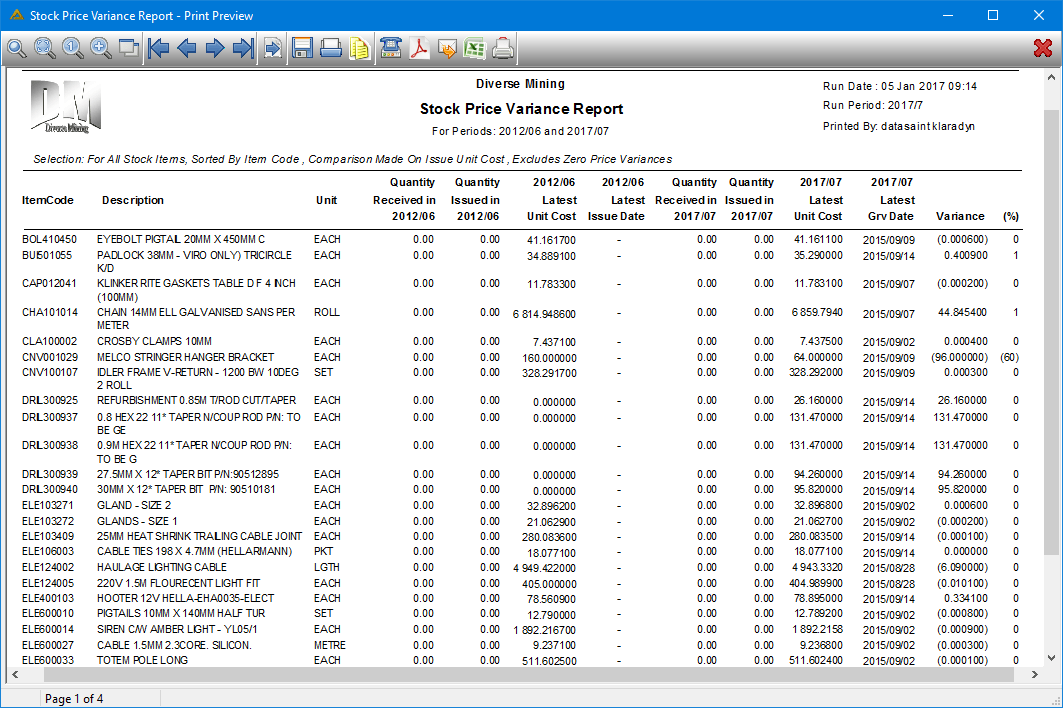Go to the first page arrow
This screenshot has width=1063, height=708.
tap(159, 48)
